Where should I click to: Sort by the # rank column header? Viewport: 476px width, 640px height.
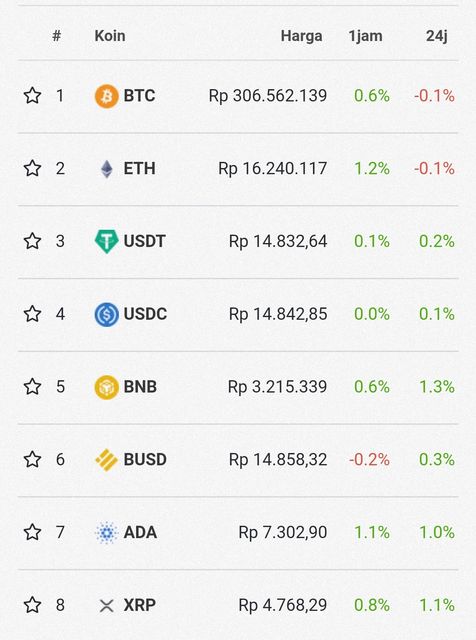(x=57, y=36)
